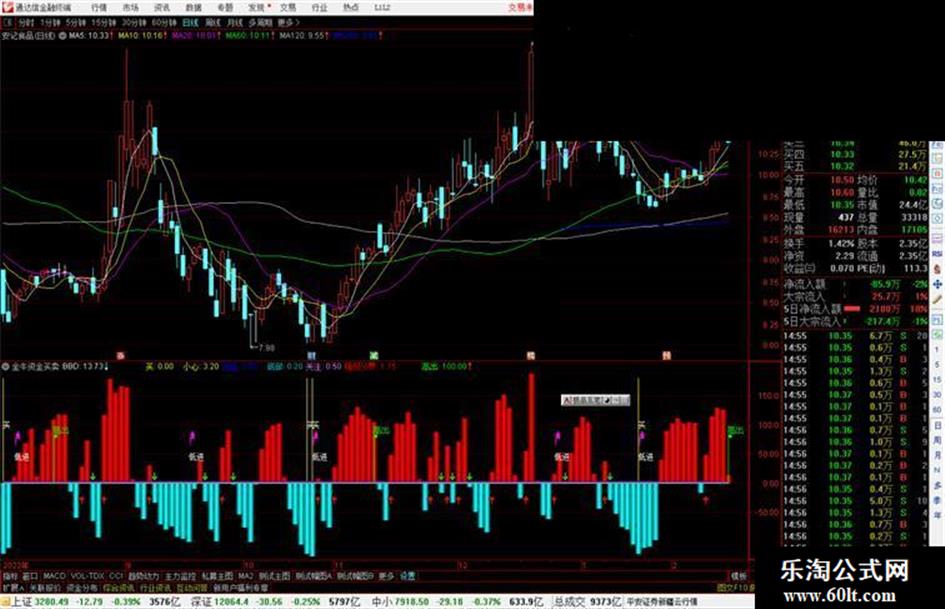The width and height of the screenshot is (945, 609).
Task: Switch to 5-minute period via sidebar '5'
Action: 937,365
